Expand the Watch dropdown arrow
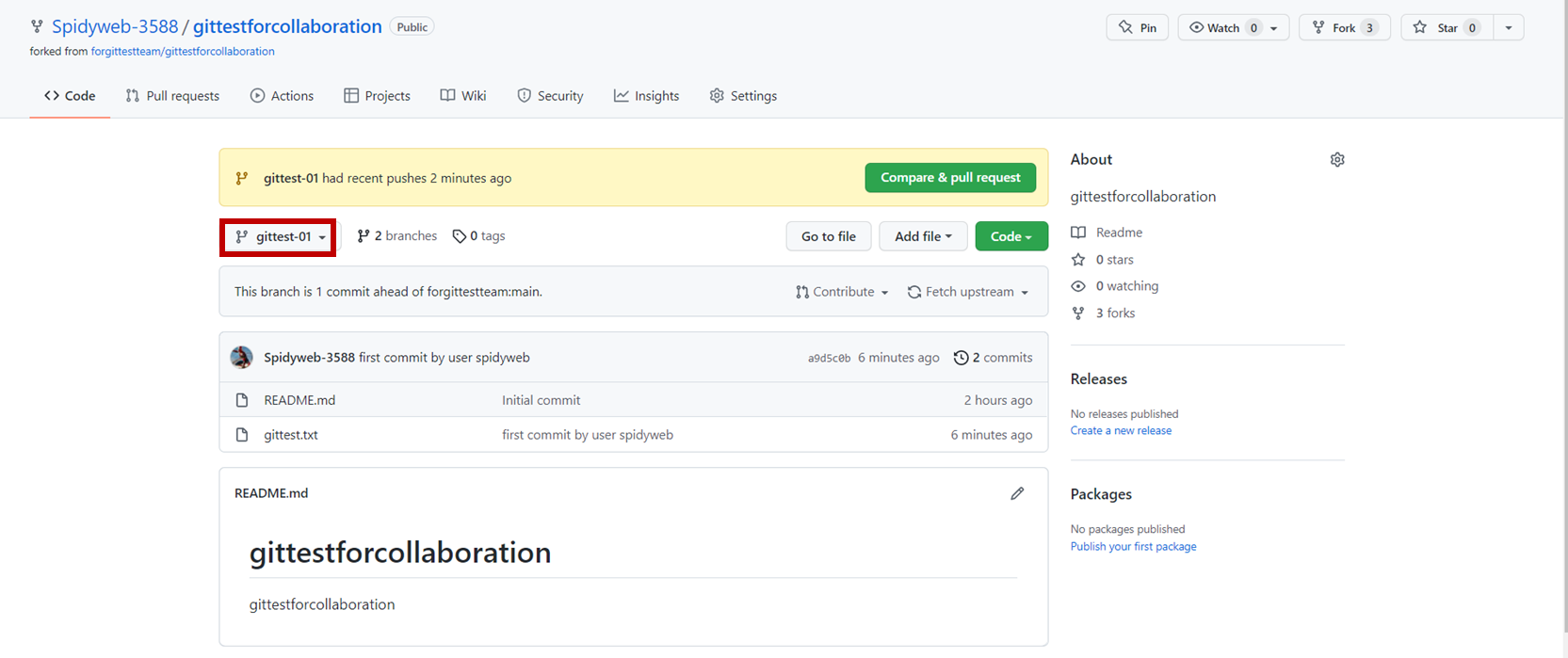1568x658 pixels. coord(1275,28)
